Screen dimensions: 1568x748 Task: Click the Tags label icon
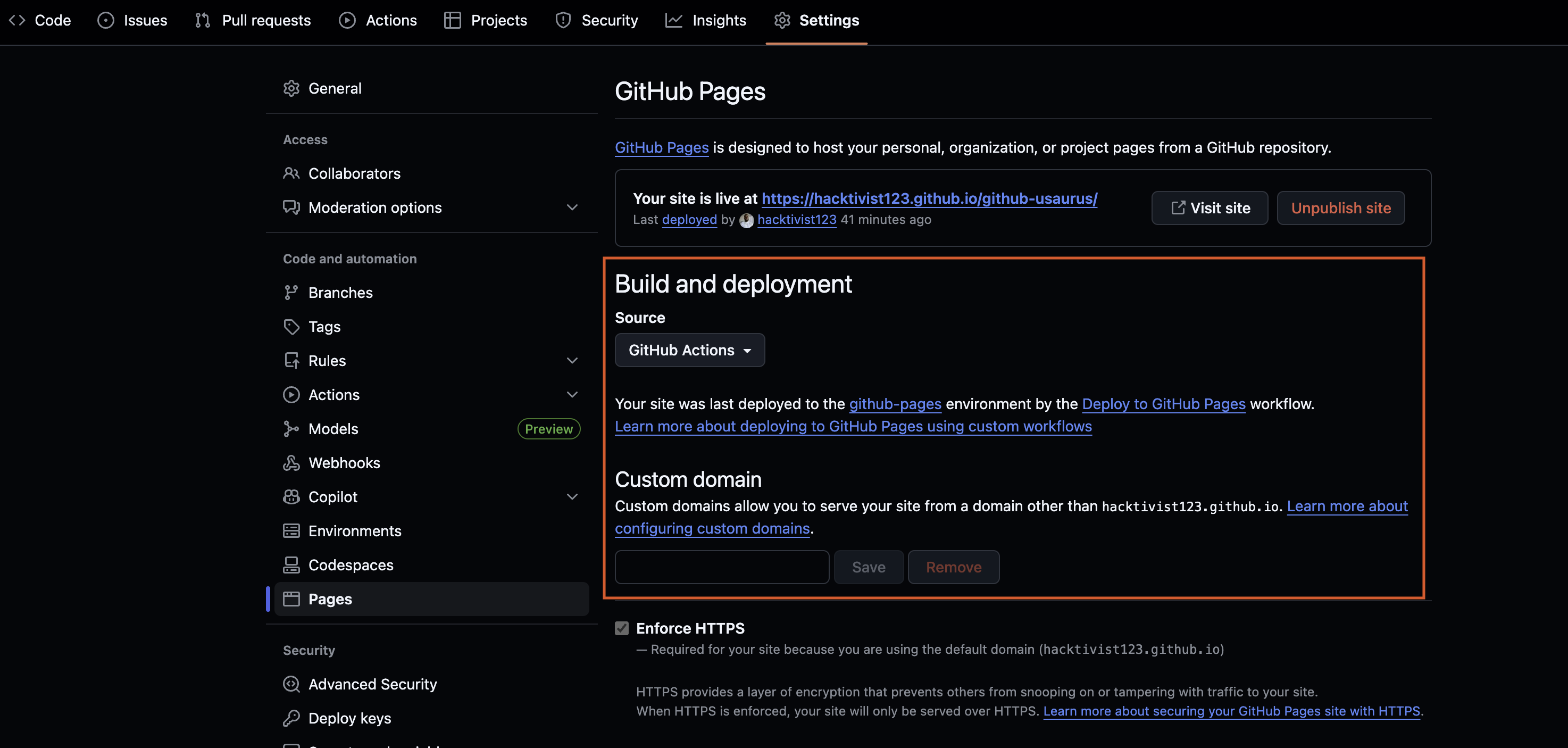coord(291,327)
